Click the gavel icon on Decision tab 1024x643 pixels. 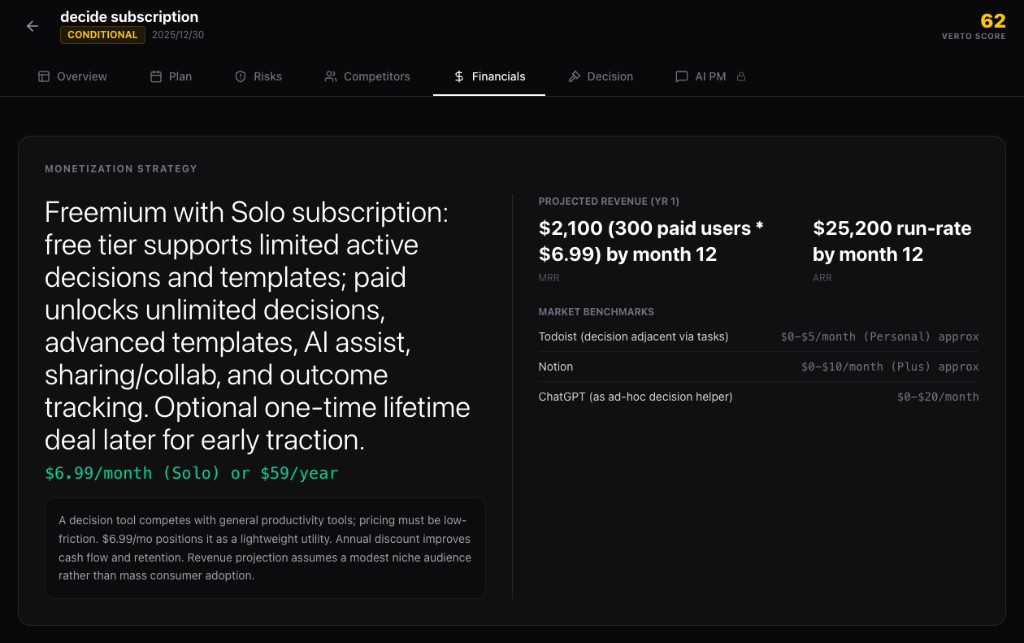pos(574,76)
